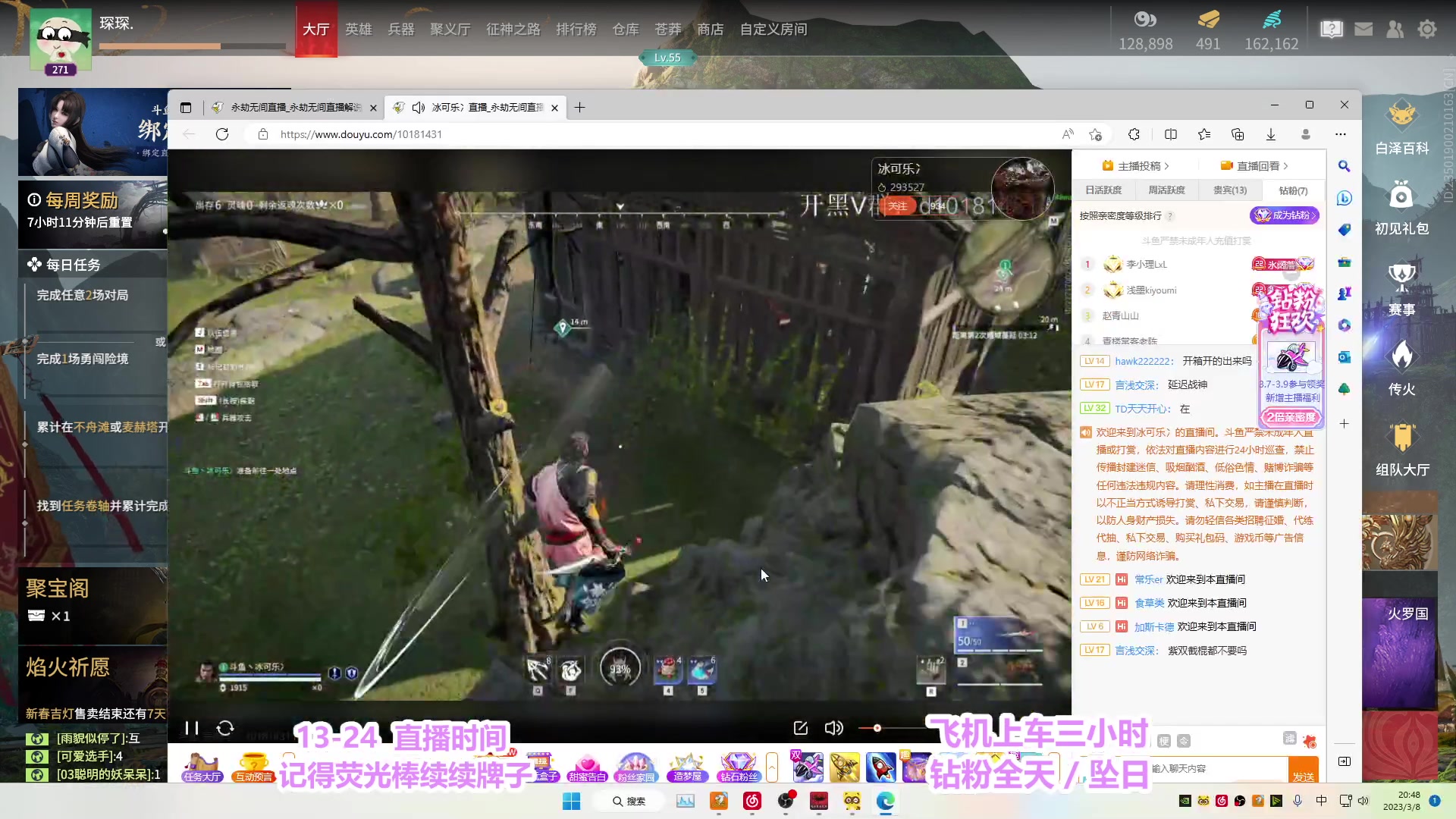1456x819 pixels.
Task: Open the 钻石粉丝 diamond fan icon
Action: [739, 767]
